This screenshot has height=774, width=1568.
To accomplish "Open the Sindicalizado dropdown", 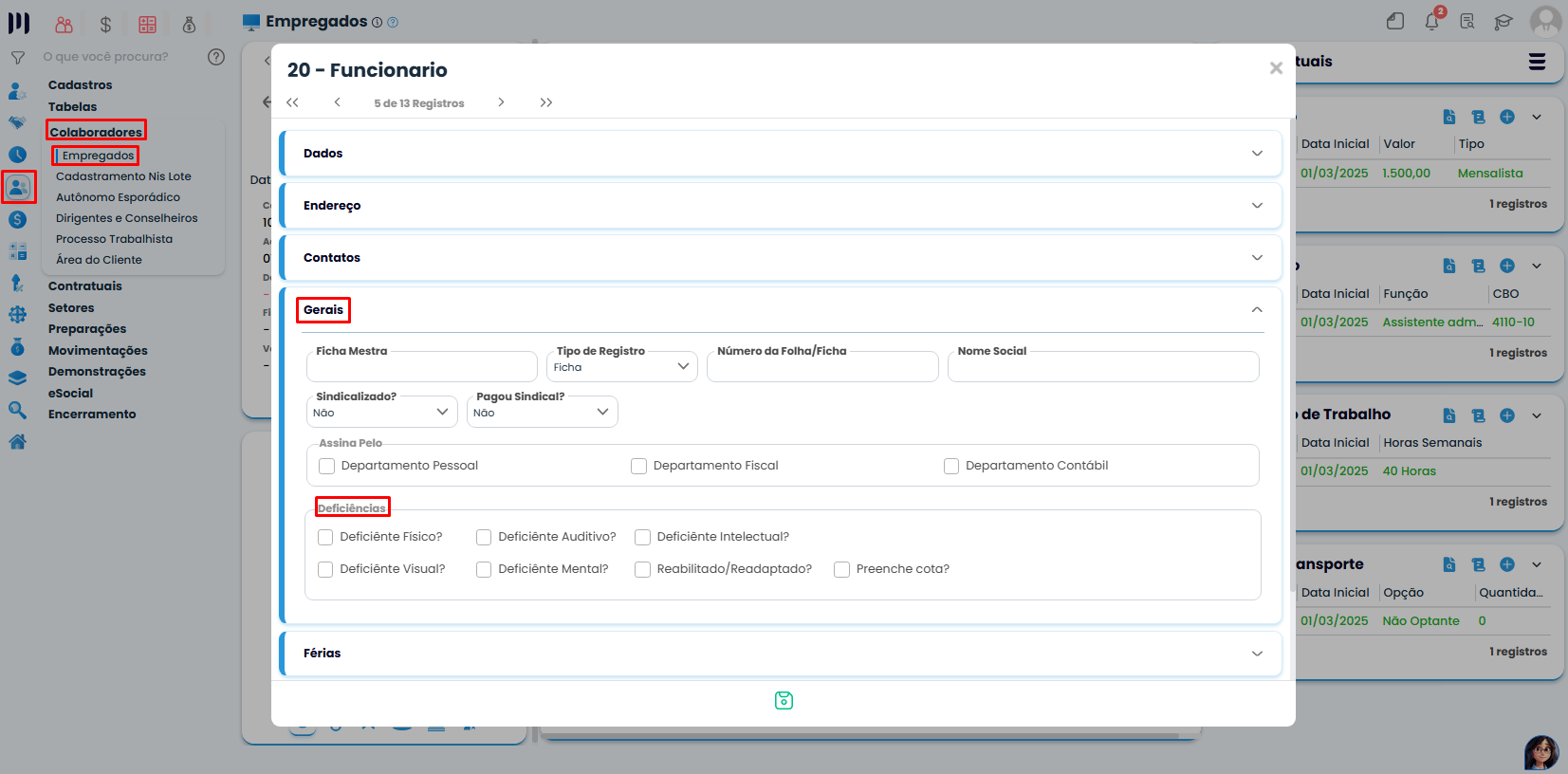I will (380, 413).
